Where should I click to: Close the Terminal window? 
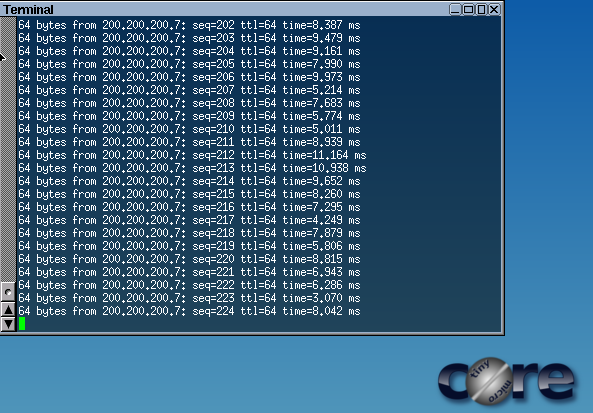pos(494,9)
